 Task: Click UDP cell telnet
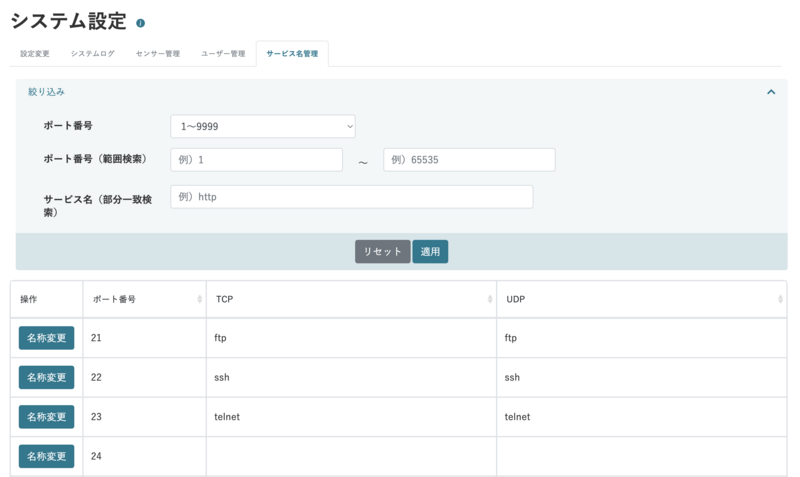pos(642,417)
